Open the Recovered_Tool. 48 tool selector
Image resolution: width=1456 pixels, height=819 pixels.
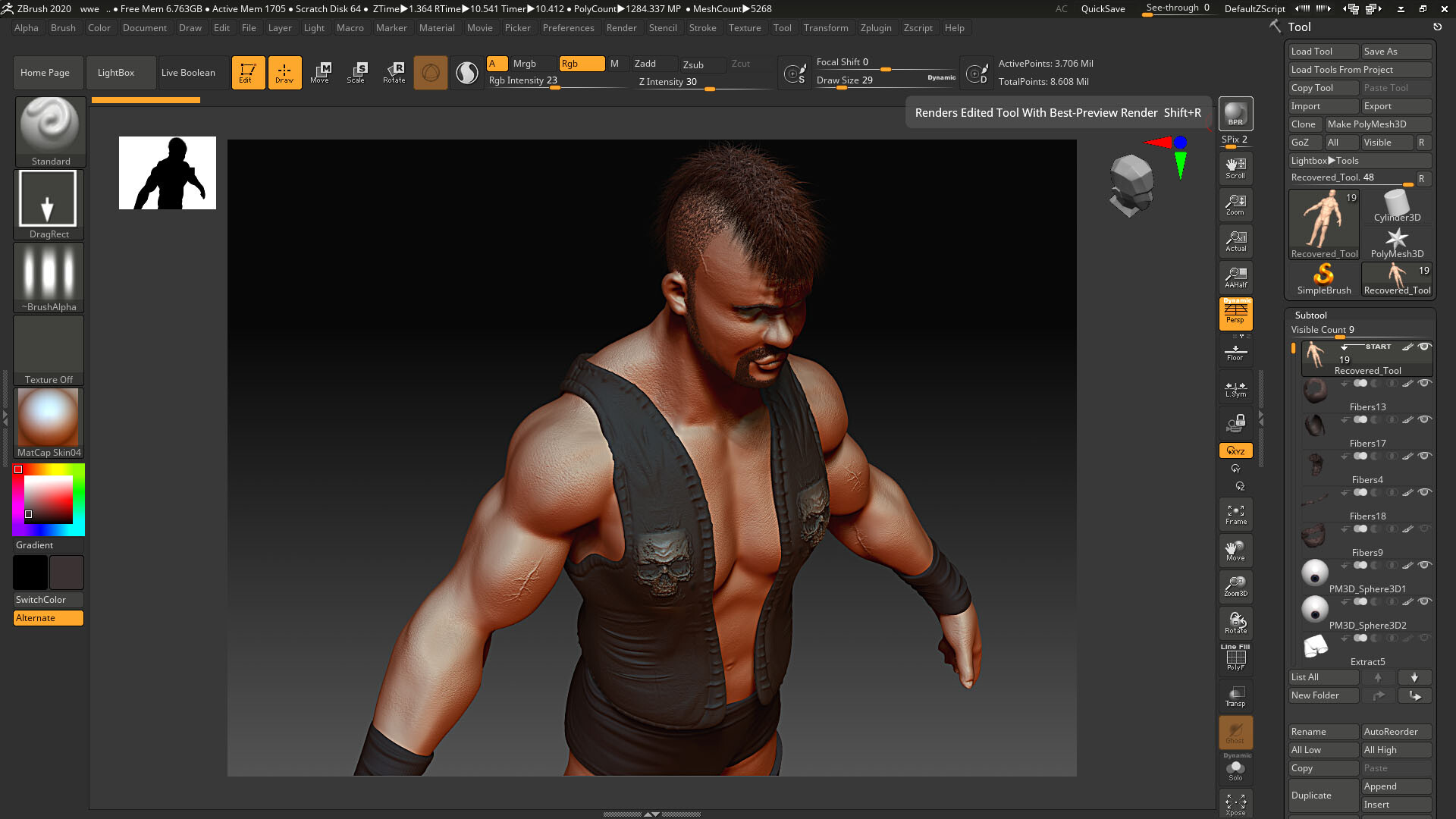pyautogui.click(x=1350, y=177)
